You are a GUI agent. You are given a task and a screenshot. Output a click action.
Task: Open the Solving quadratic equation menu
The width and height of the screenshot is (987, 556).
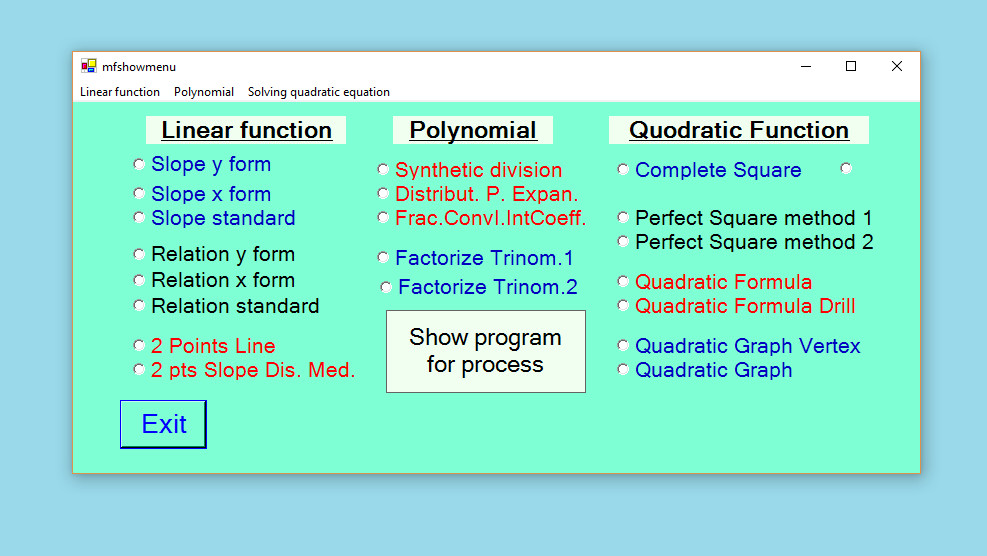pyautogui.click(x=319, y=92)
